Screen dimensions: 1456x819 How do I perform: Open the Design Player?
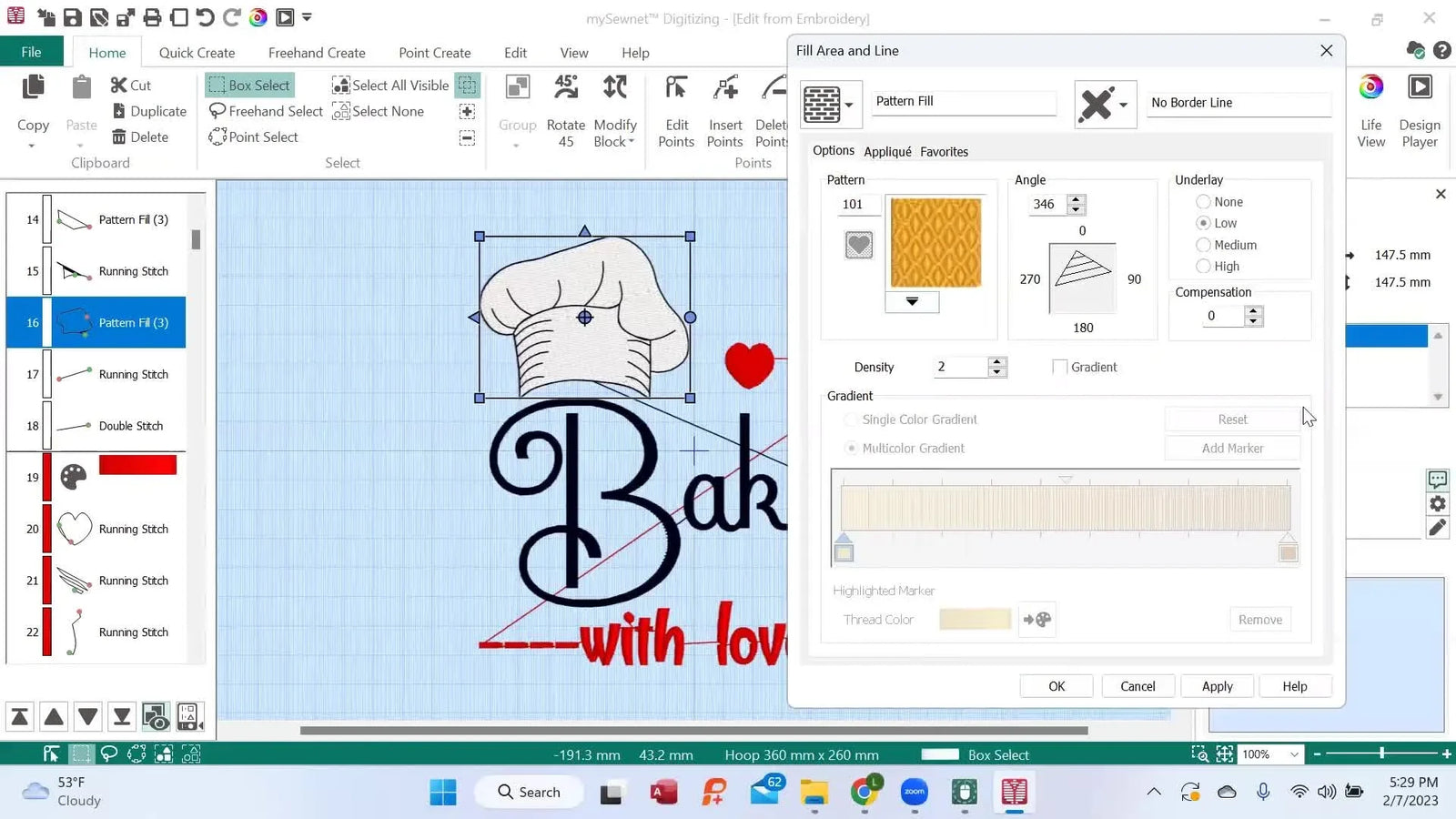[1420, 109]
